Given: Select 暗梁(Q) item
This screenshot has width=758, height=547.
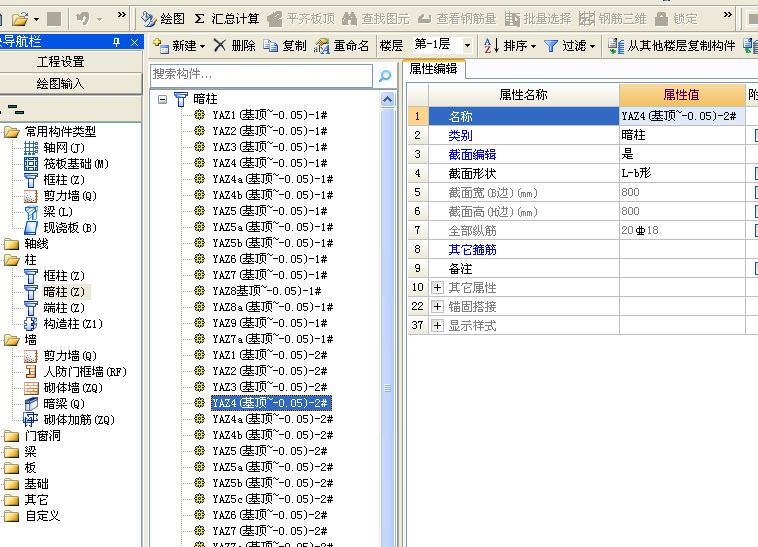Looking at the screenshot, I should pos(63,403).
